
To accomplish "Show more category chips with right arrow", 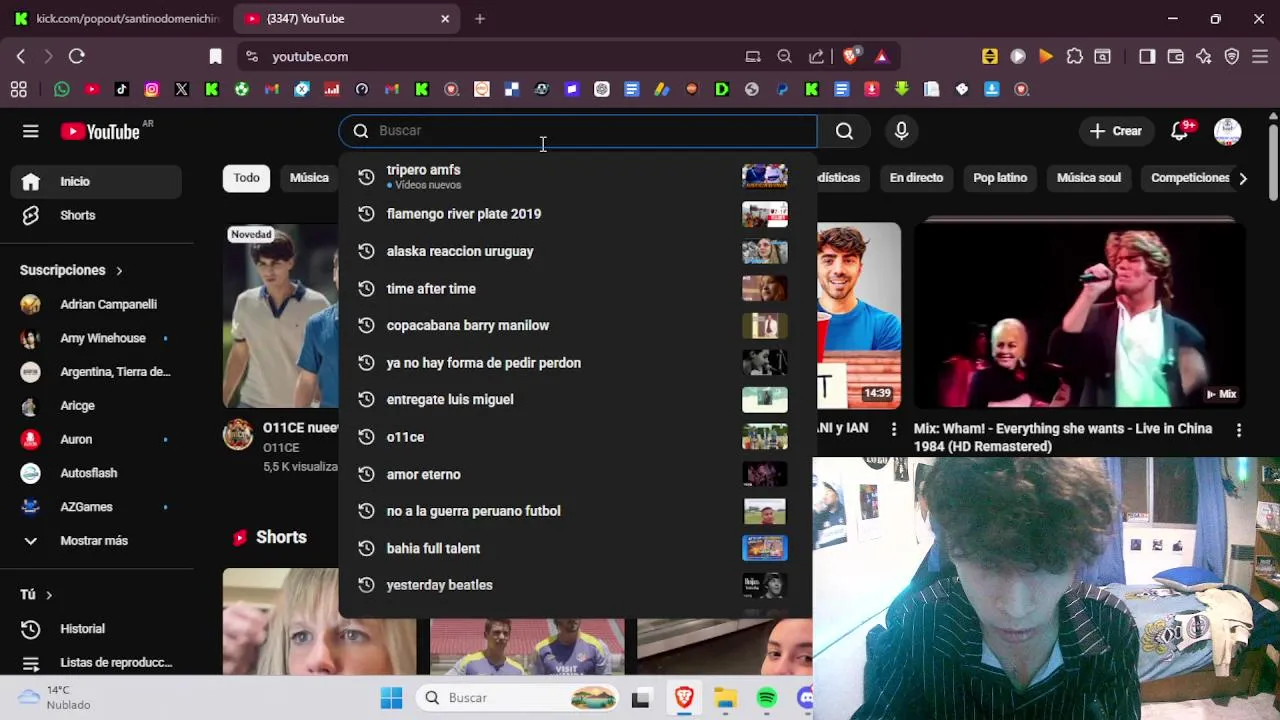I will pos(1243,178).
